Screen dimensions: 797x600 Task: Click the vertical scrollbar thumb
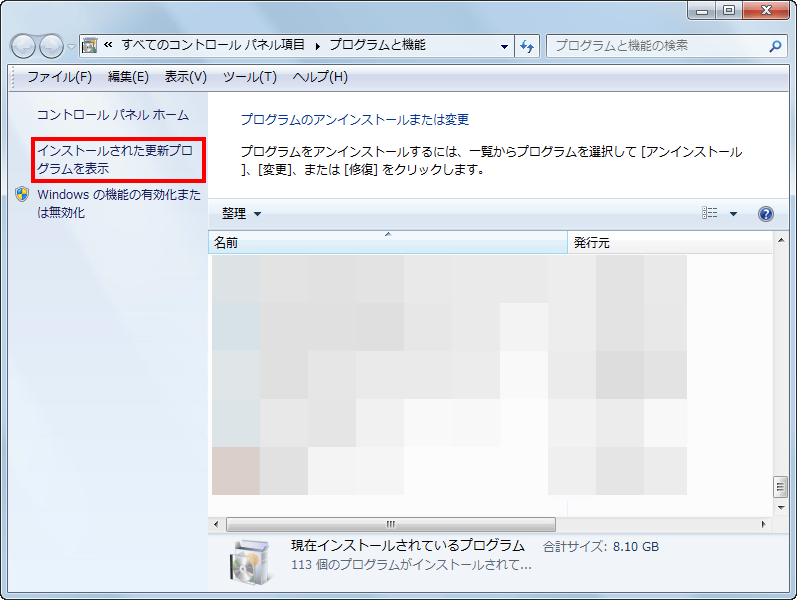[x=781, y=487]
